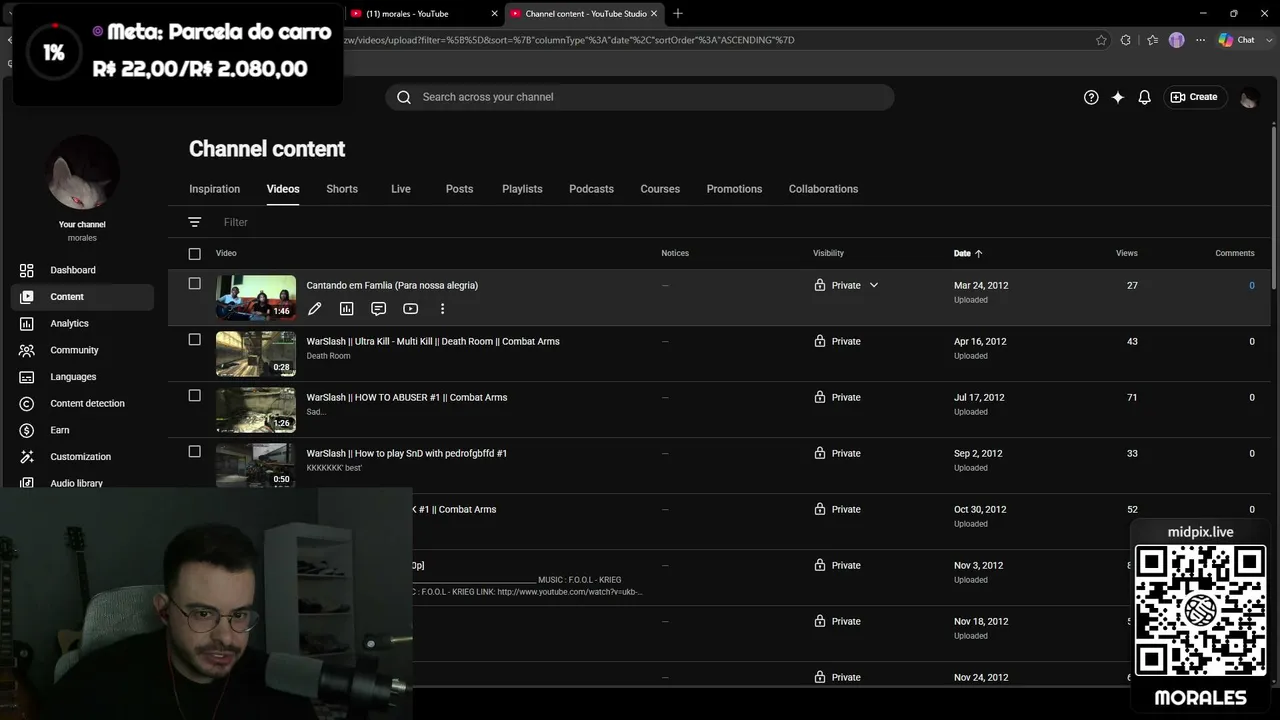The image size is (1280, 720).
Task: Click the browser profile avatar
Action: coord(1176,40)
